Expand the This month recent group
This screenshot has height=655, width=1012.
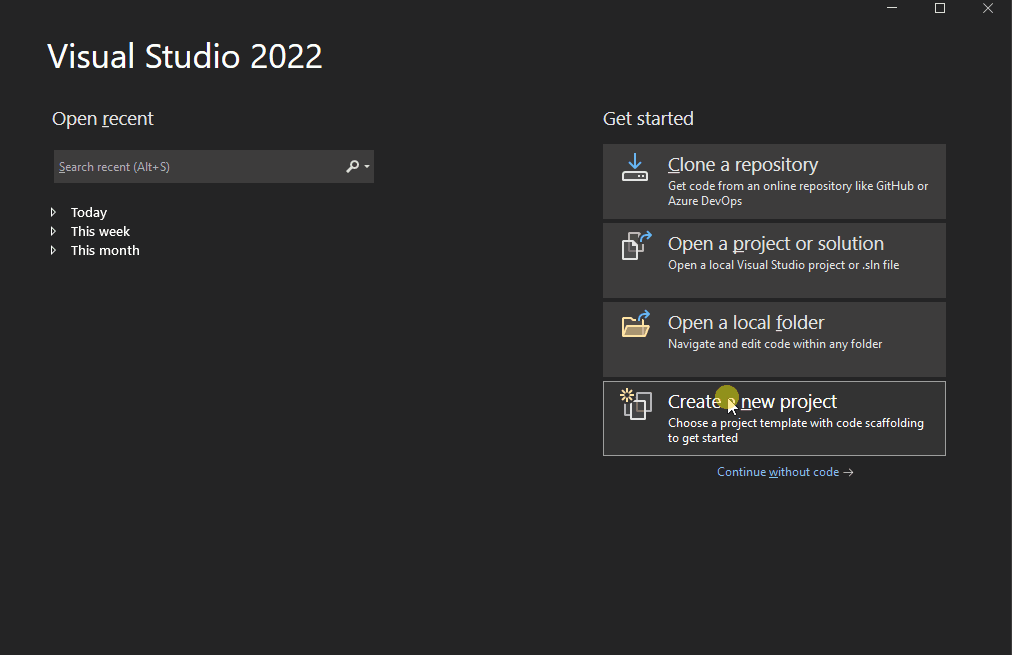pyautogui.click(x=54, y=250)
